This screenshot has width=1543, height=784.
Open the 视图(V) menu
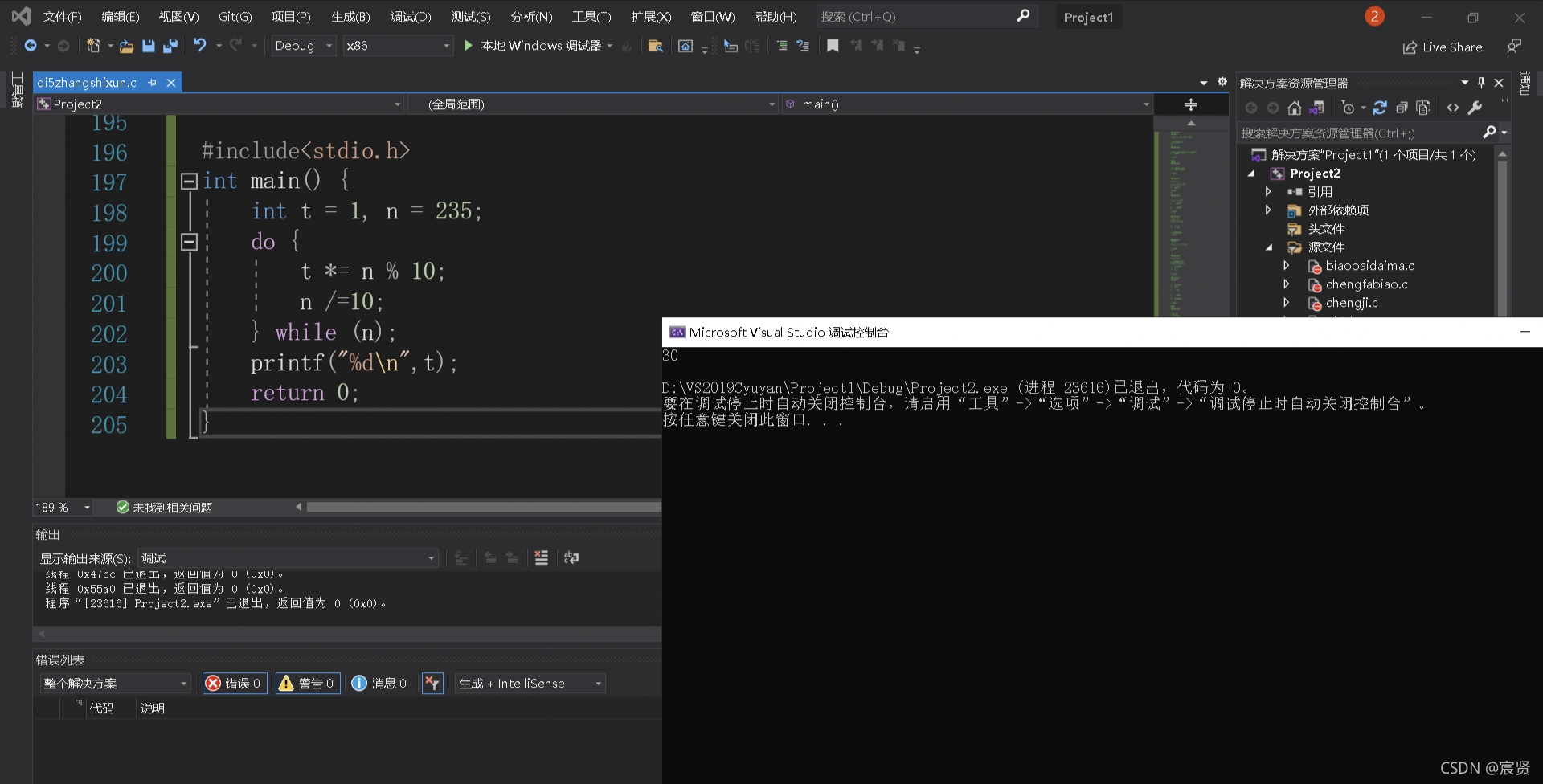(x=178, y=17)
